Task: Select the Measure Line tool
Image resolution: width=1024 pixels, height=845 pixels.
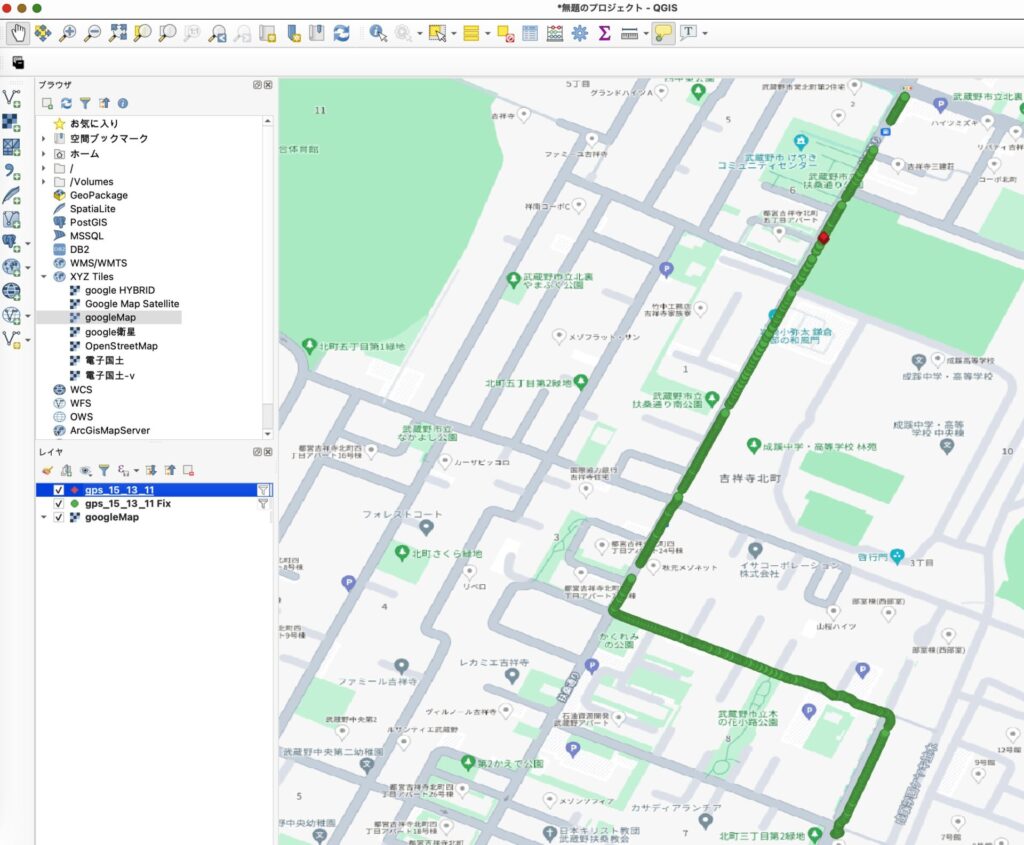Action: 630,33
